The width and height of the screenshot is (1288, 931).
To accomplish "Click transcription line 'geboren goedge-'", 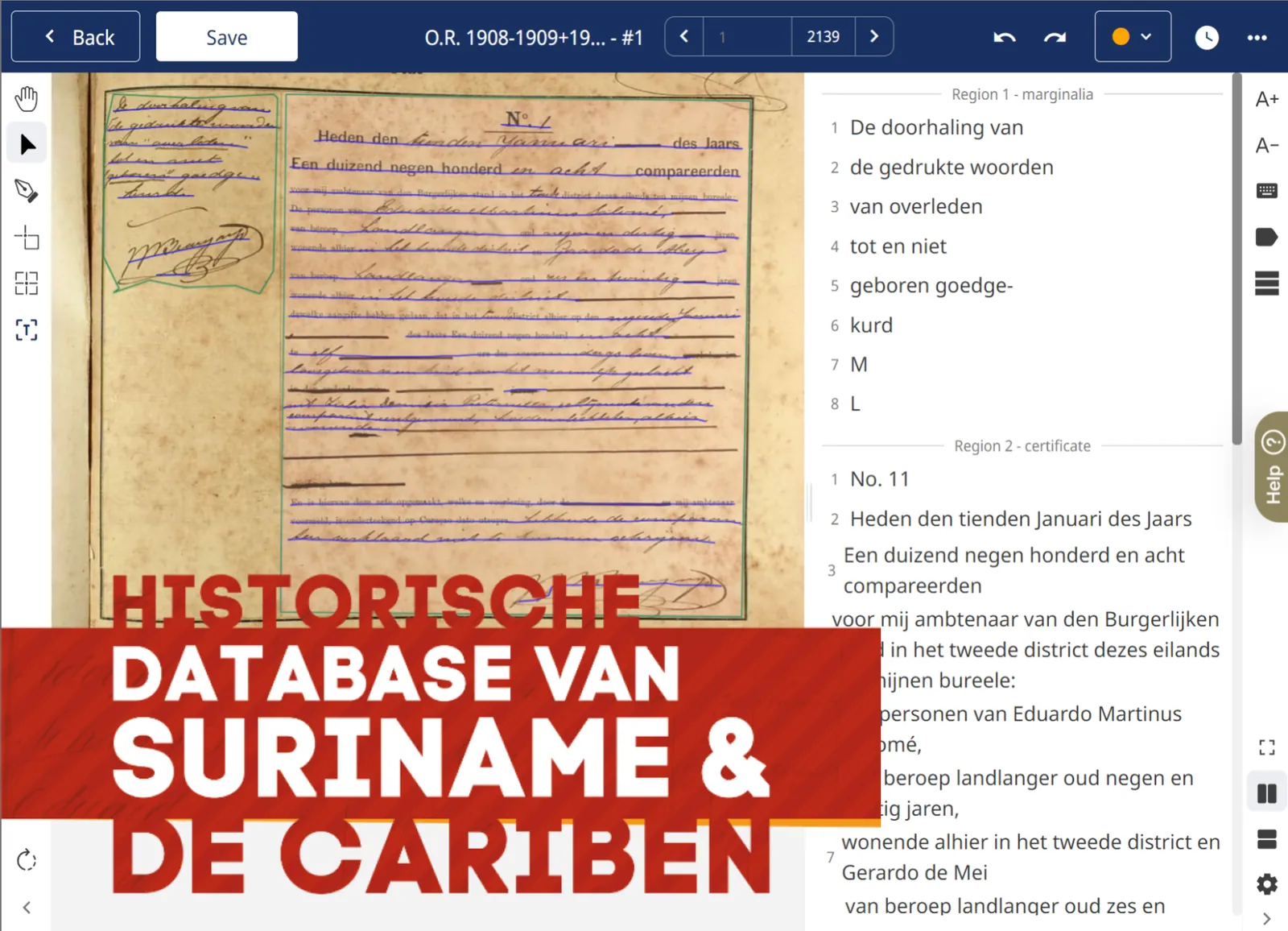I will coord(931,285).
